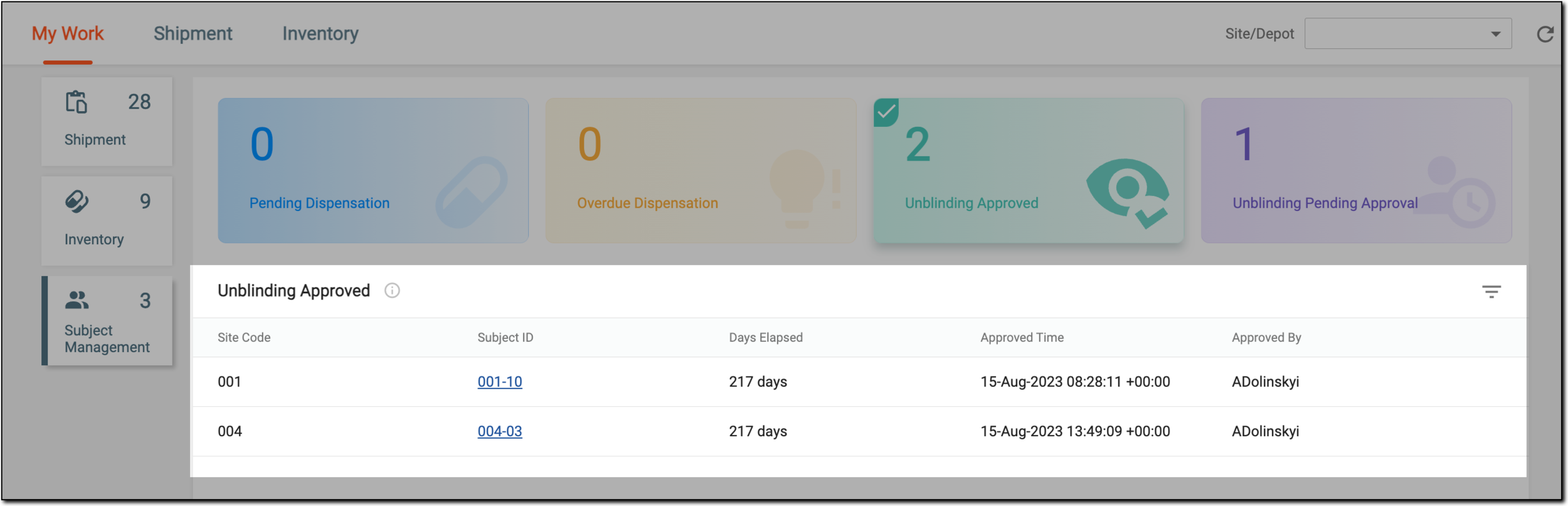Click ADolinskyi in the 004-03 row
1568x506 pixels.
click(x=1265, y=431)
